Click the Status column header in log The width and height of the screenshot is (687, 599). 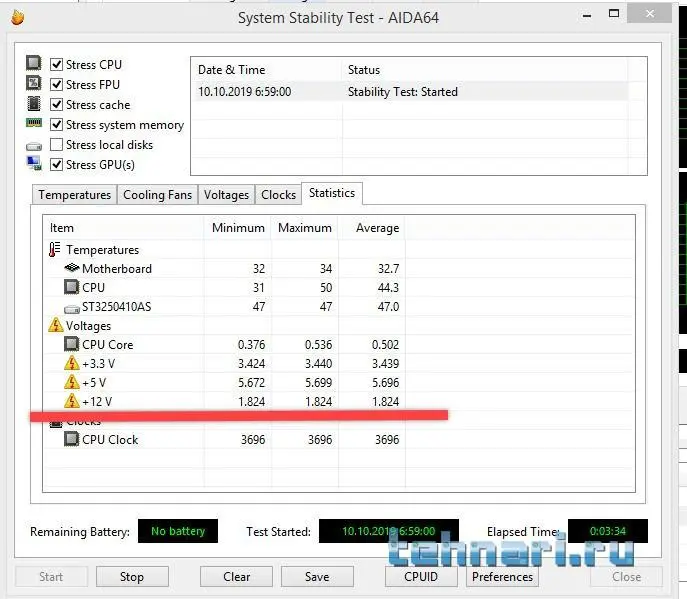point(485,70)
